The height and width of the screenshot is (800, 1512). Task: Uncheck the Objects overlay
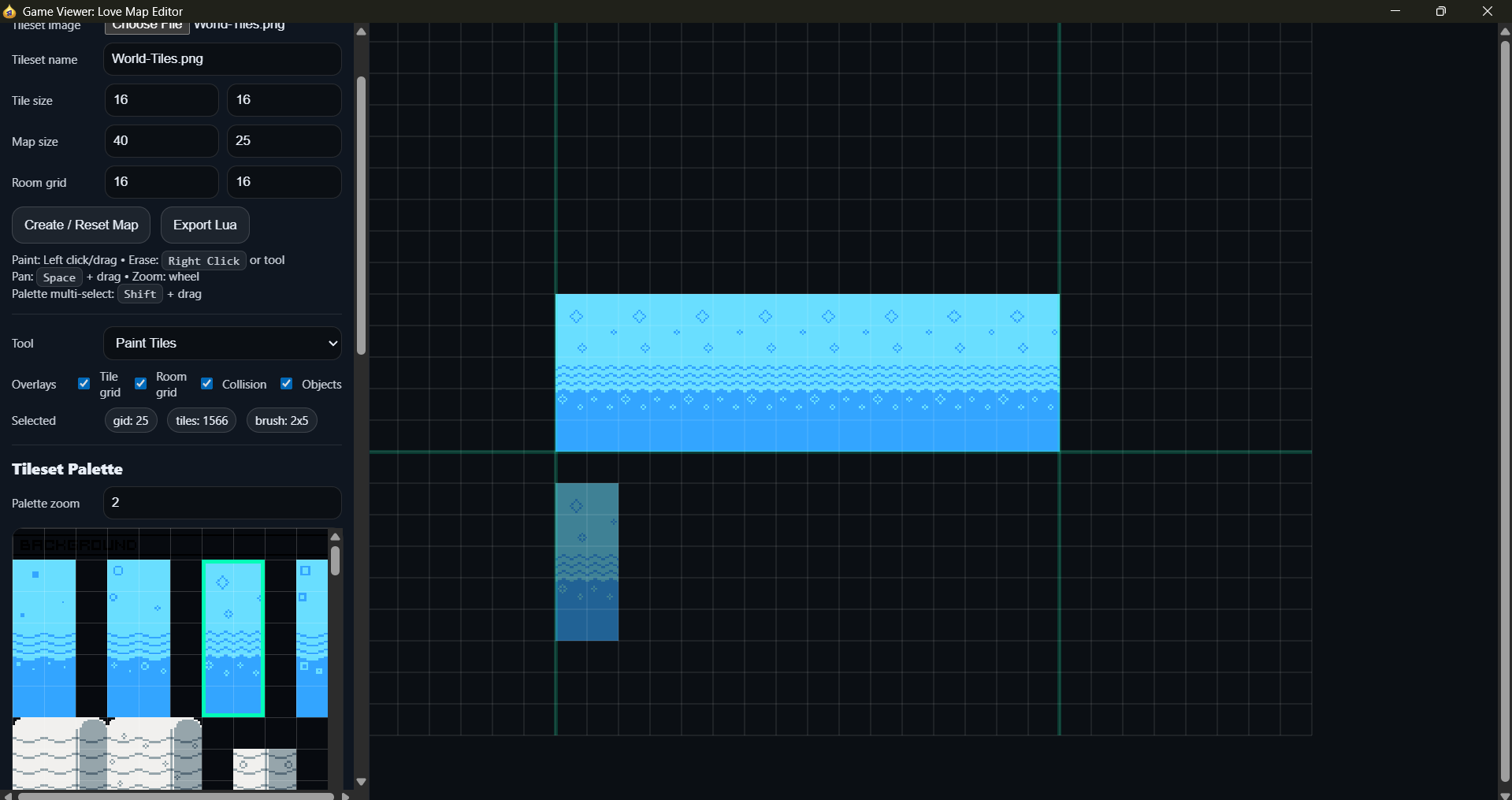286,384
